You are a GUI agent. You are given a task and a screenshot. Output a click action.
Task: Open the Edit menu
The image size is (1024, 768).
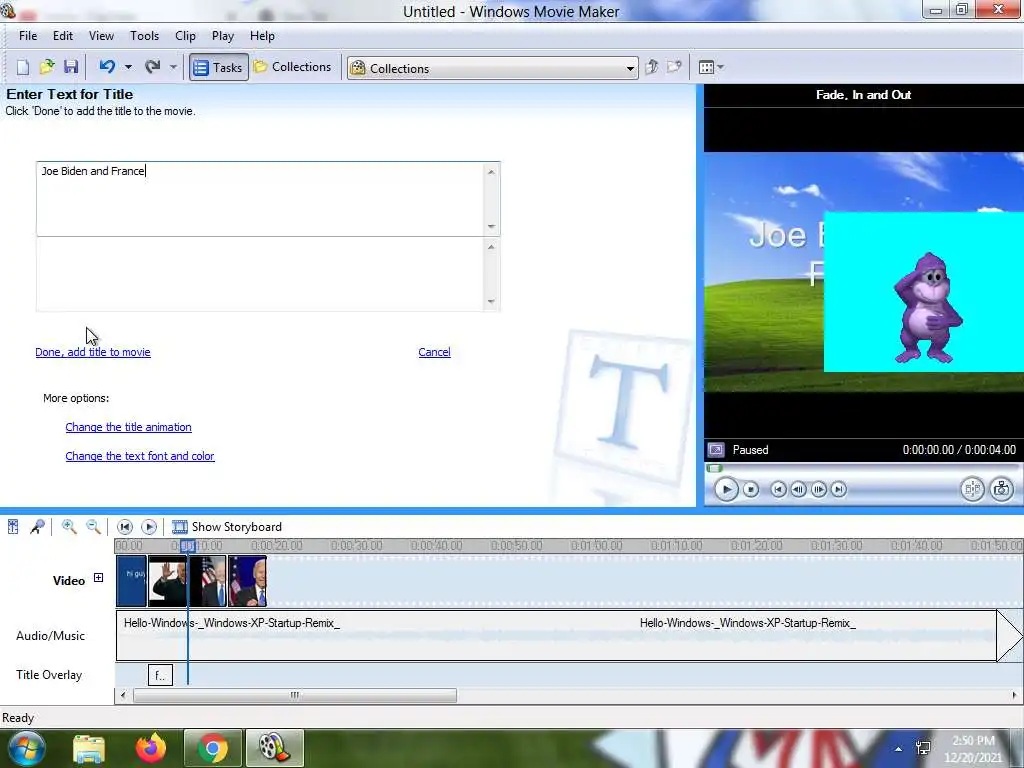pos(63,36)
